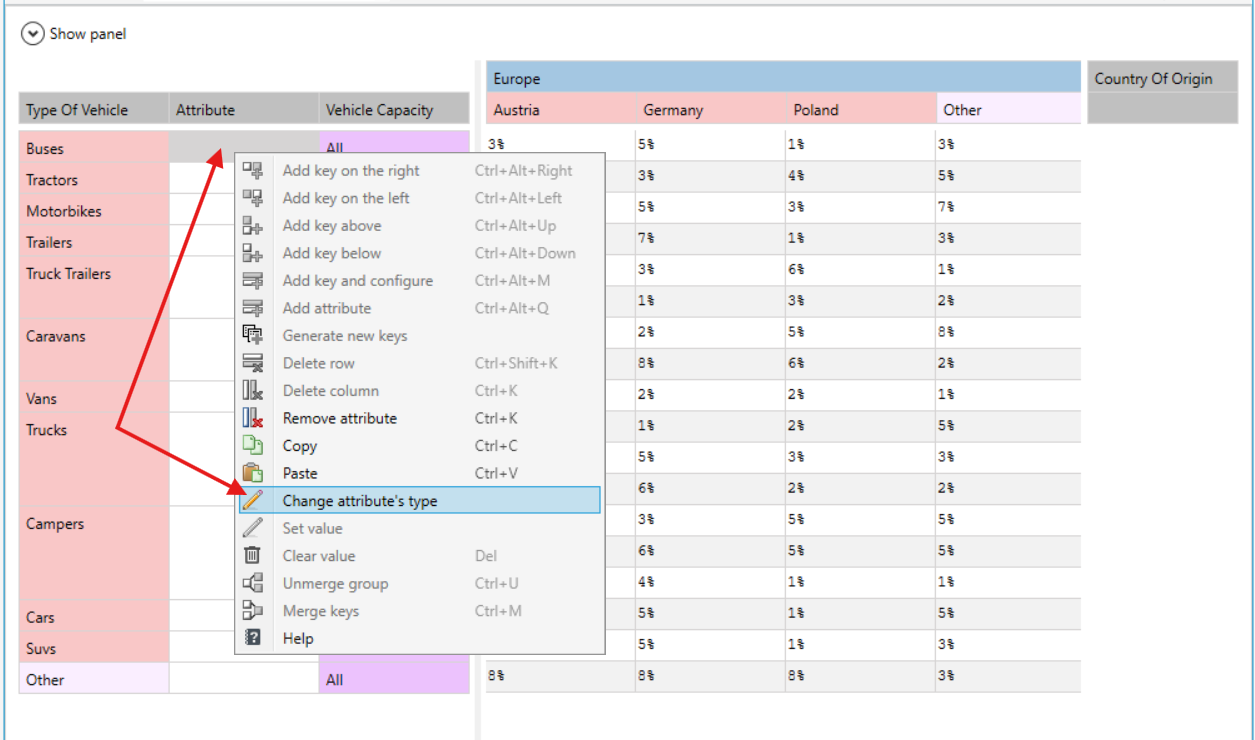Select the Campers row key

[94, 554]
